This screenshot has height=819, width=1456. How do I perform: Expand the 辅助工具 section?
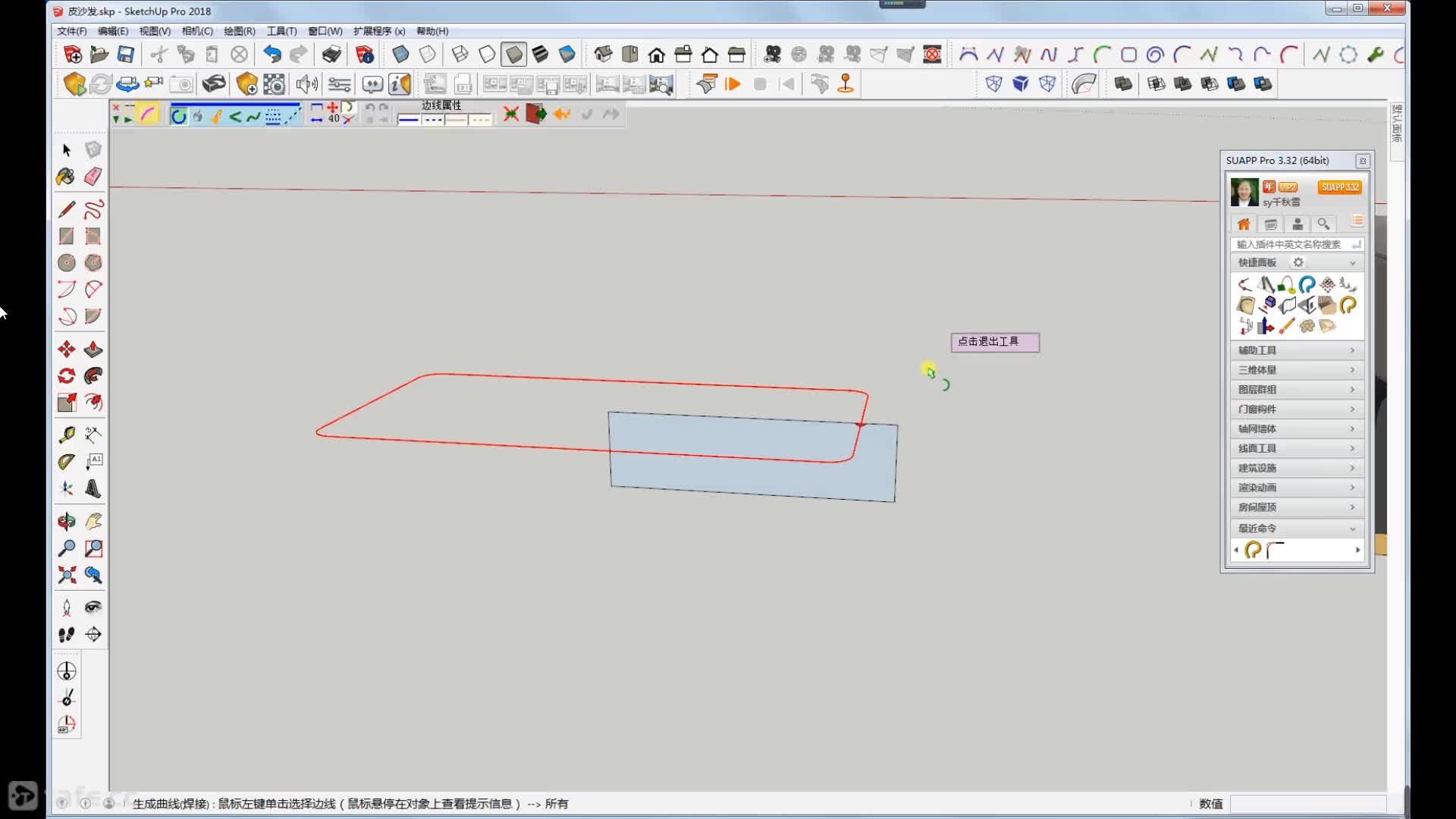point(1297,350)
